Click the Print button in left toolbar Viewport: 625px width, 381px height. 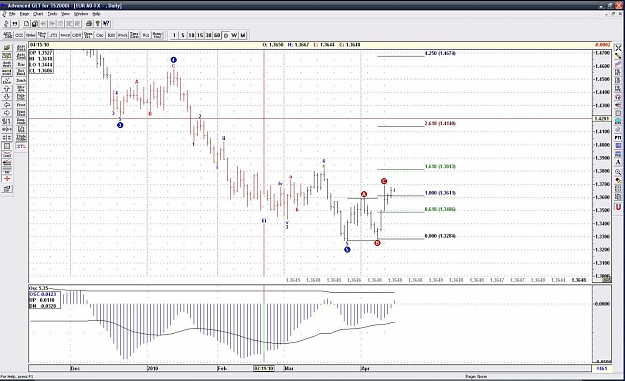click(x=21, y=104)
